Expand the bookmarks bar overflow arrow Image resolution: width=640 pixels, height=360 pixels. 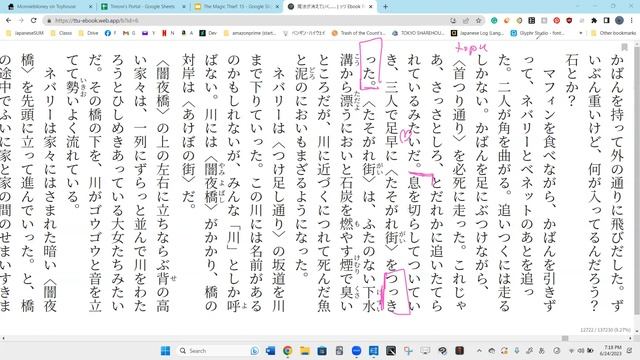pyautogui.click(x=580, y=33)
